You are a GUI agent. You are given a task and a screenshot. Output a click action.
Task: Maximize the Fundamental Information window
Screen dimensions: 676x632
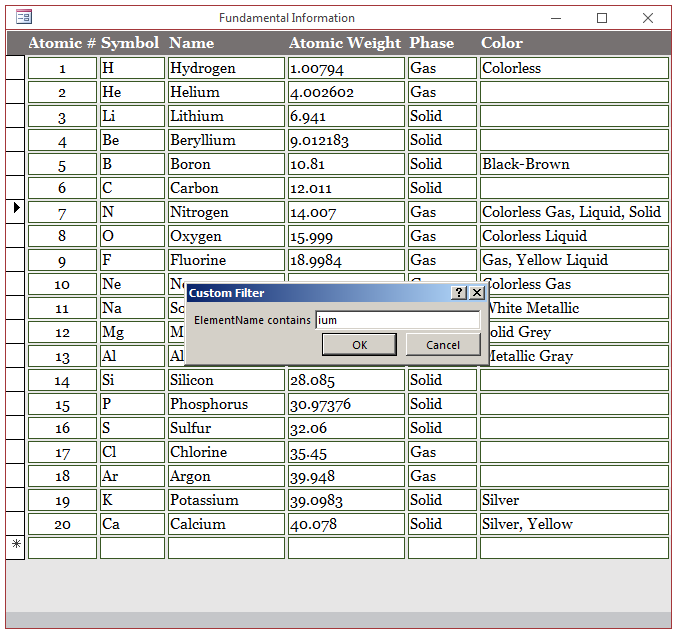[602, 18]
